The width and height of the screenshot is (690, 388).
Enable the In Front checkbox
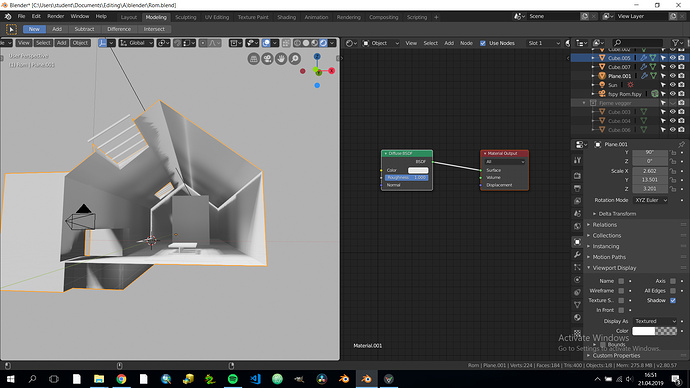pyautogui.click(x=621, y=310)
